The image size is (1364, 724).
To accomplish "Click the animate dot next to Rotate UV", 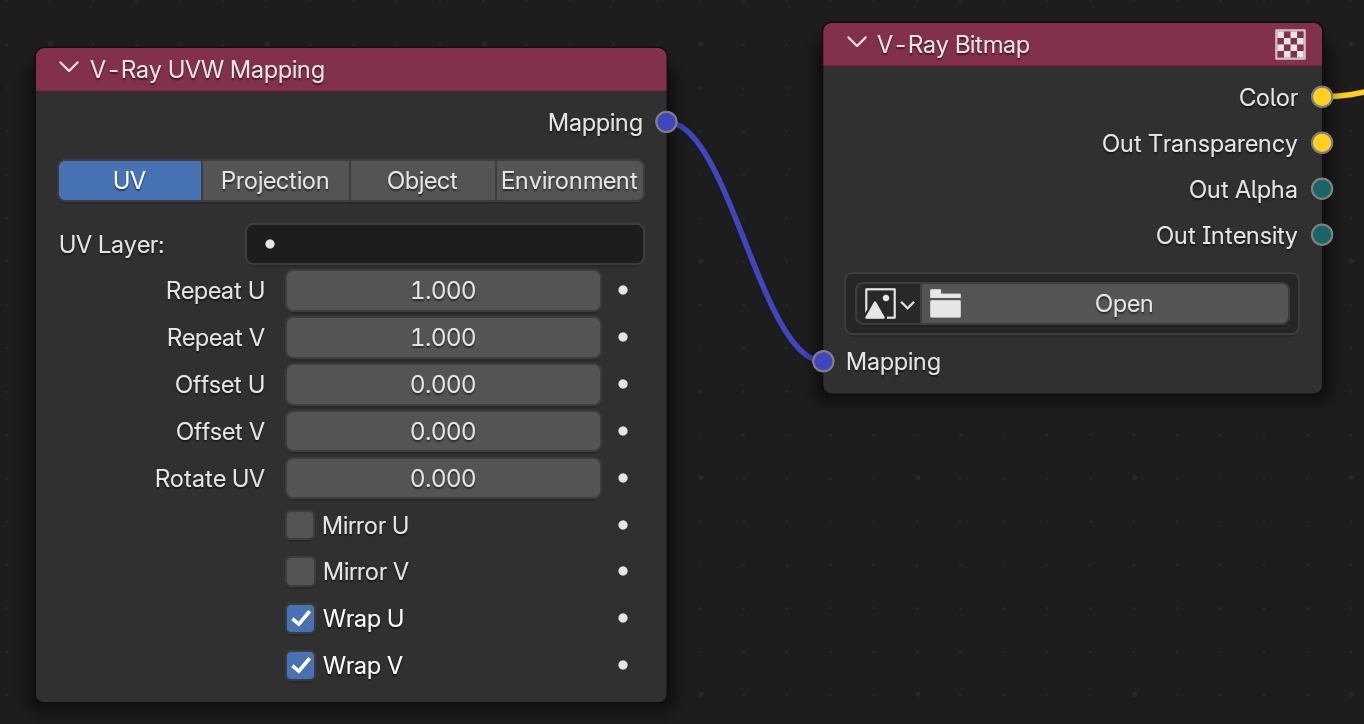I will click(x=623, y=479).
